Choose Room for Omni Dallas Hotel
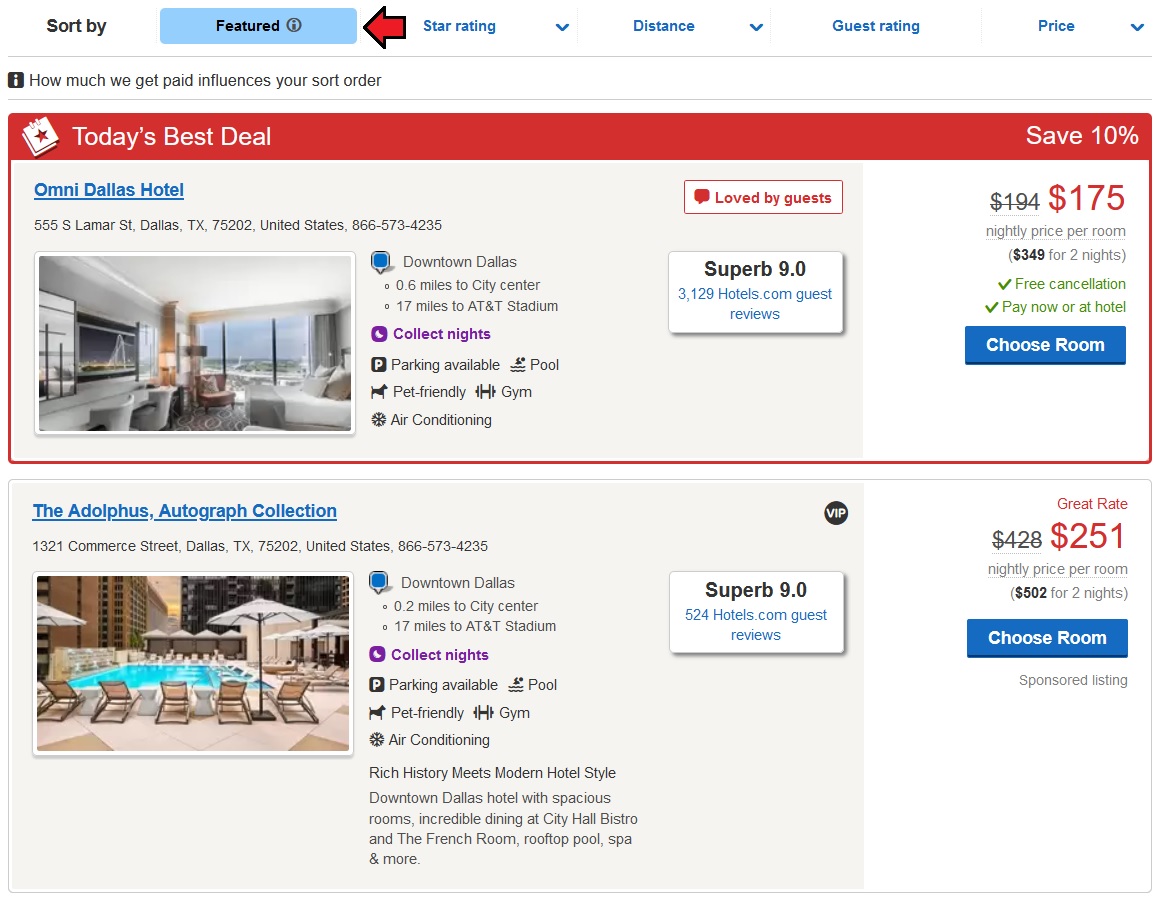Viewport: 1158px width, 901px height. 1045,345
